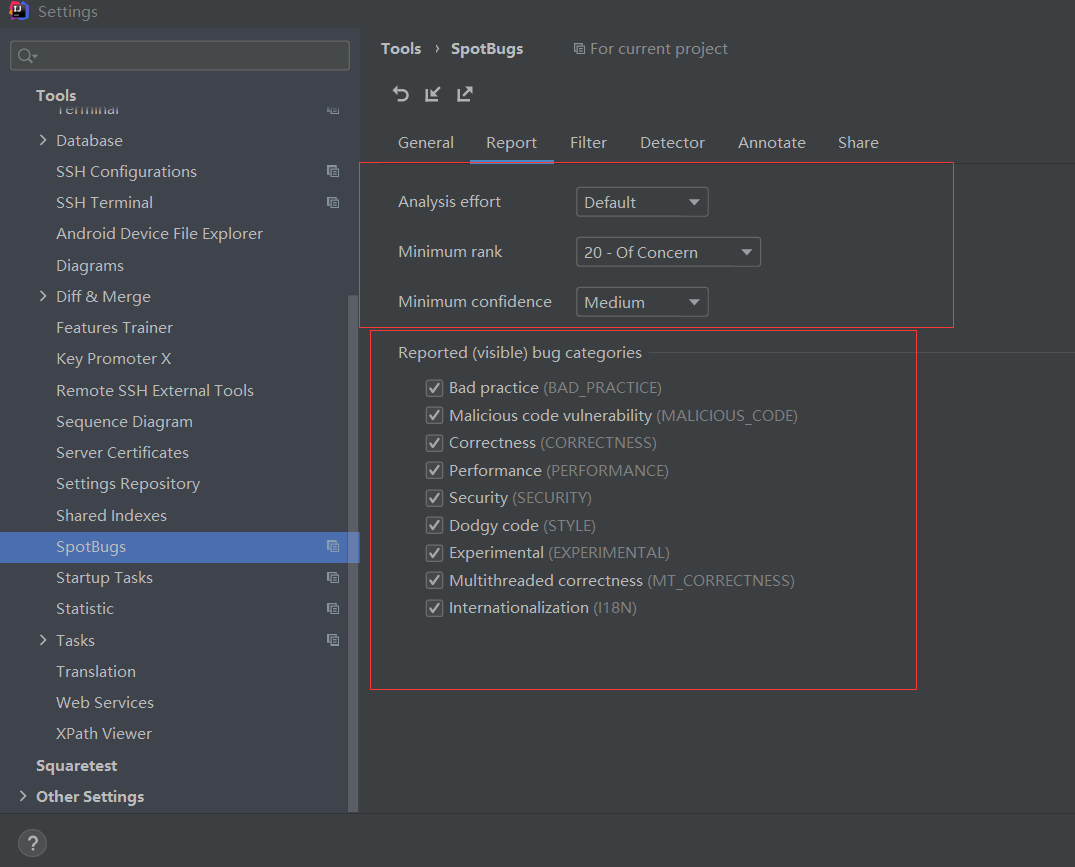The width and height of the screenshot is (1075, 867).
Task: Disable Multithreaded correctness category
Action: [434, 581]
